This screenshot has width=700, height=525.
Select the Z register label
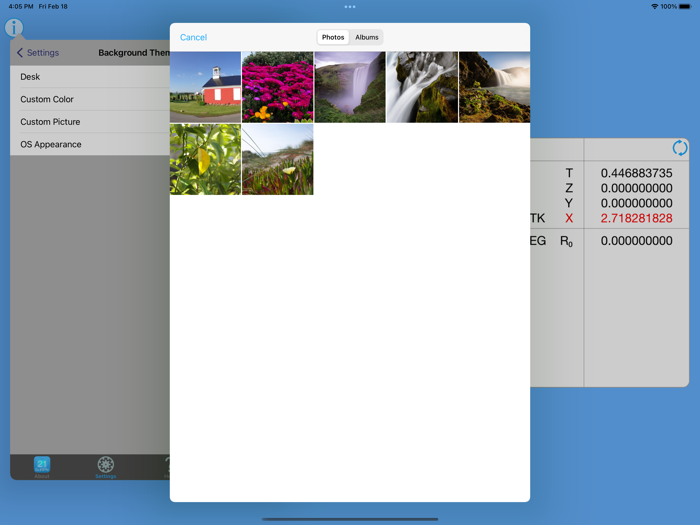(x=569, y=188)
